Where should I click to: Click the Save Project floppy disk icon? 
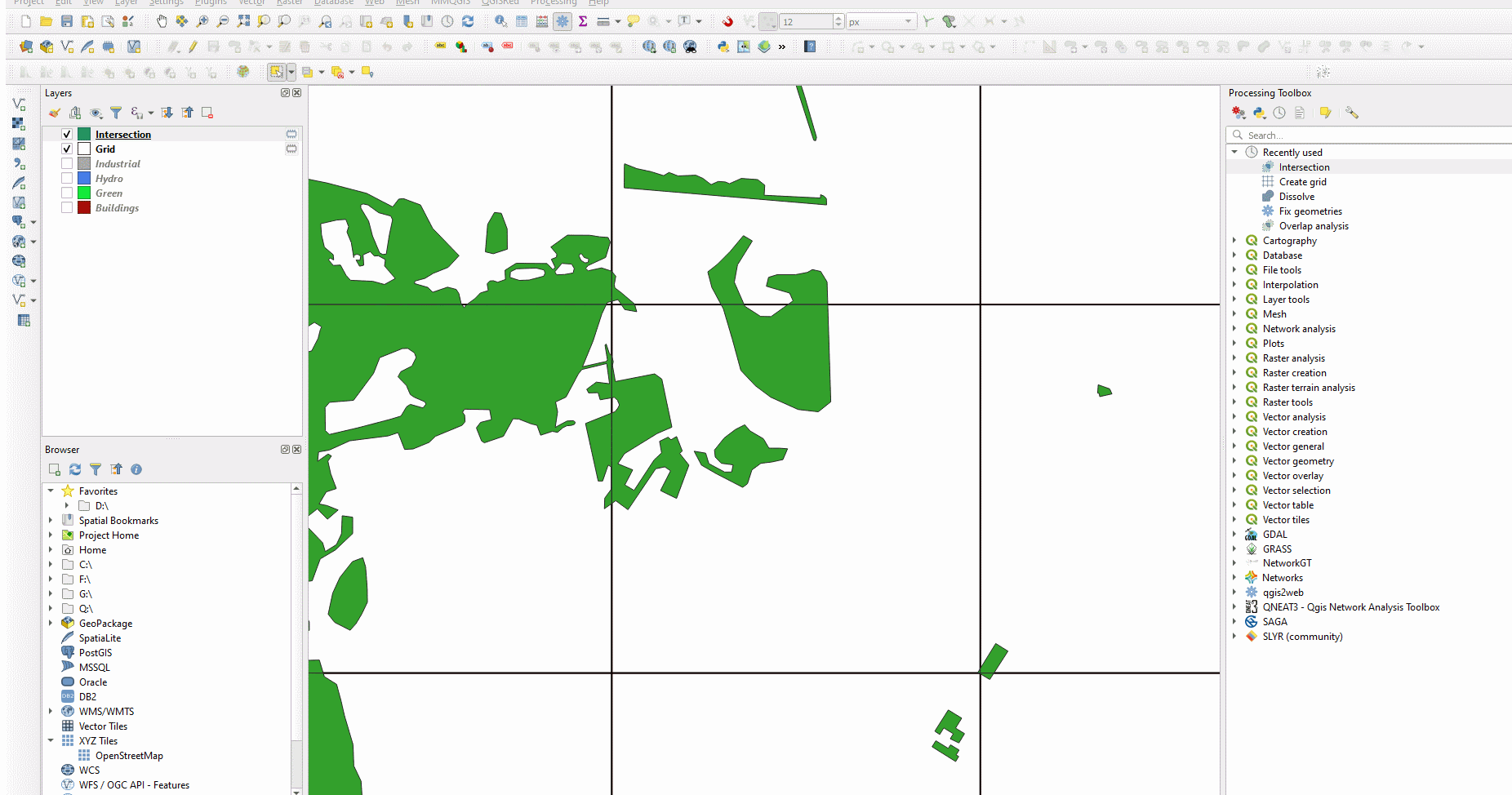coord(67,21)
